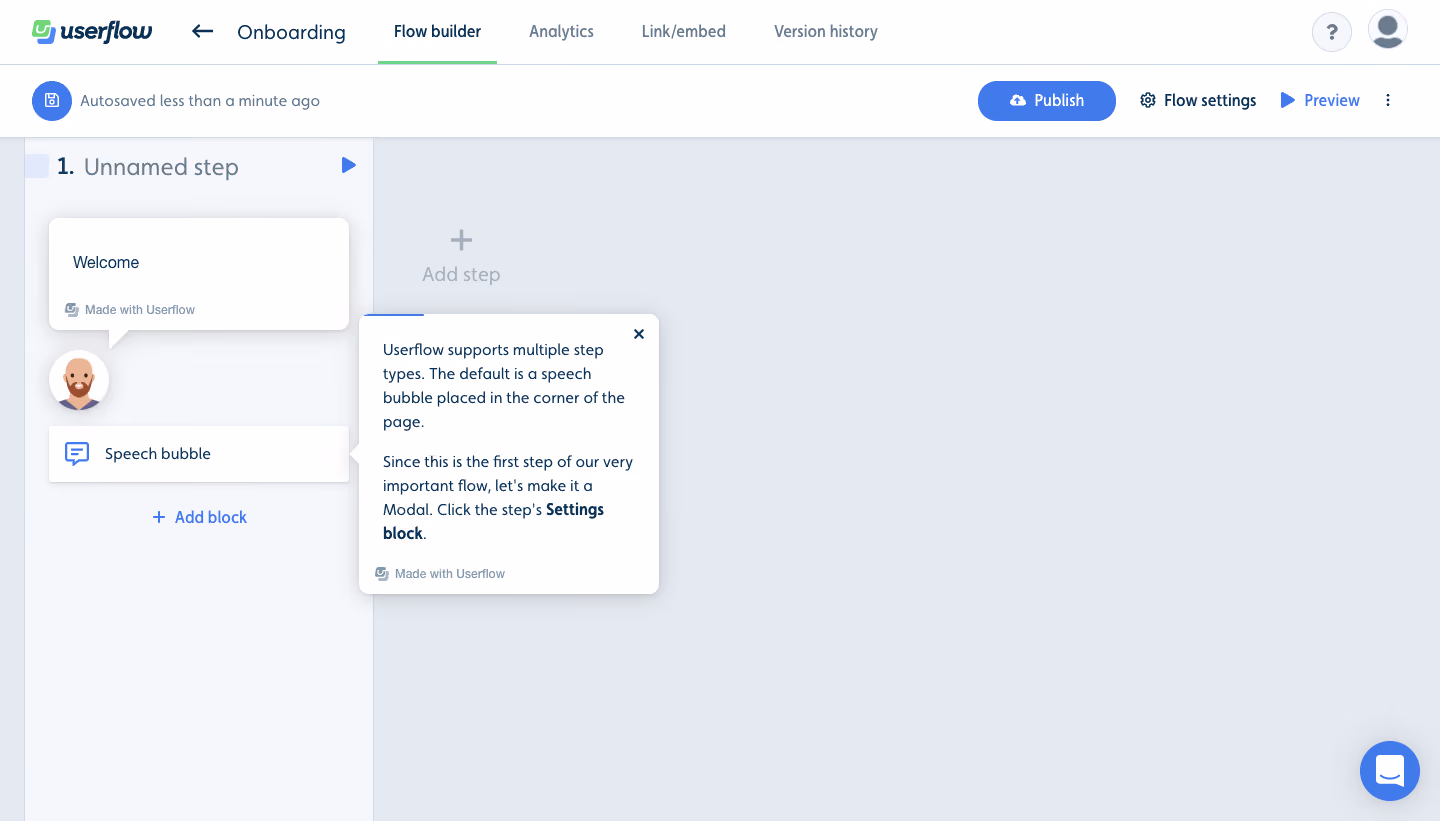Click the Userflow logo
Screen dimensions: 1440x821
coord(92,31)
